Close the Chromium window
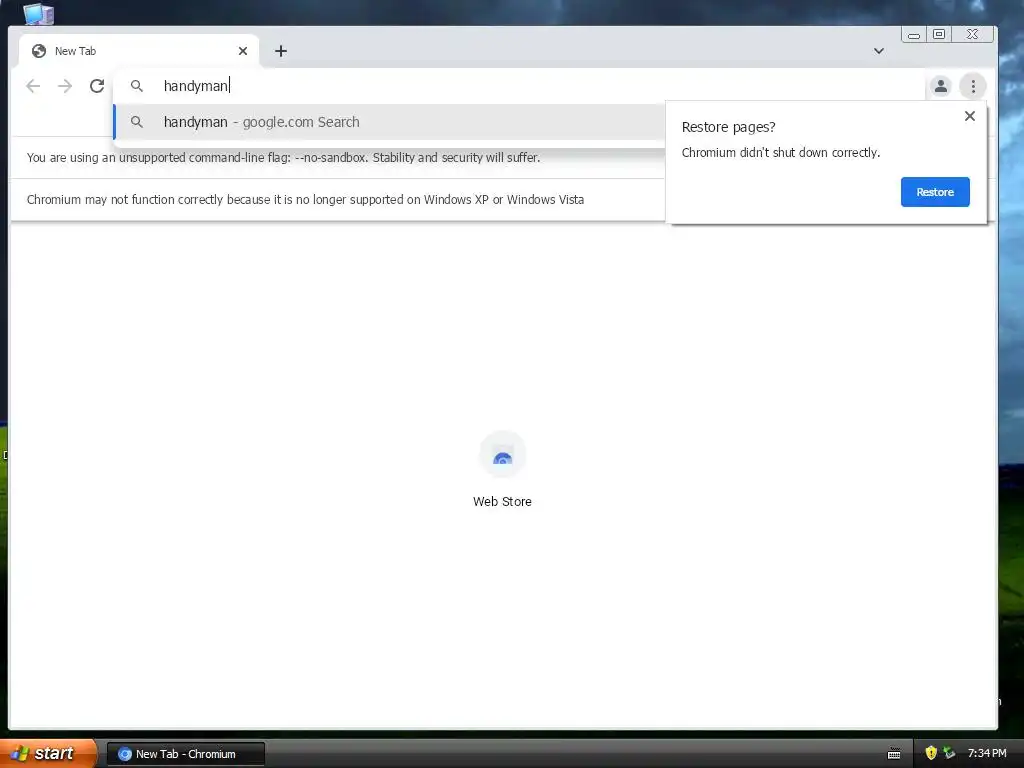The width and height of the screenshot is (1024, 768). tap(972, 35)
